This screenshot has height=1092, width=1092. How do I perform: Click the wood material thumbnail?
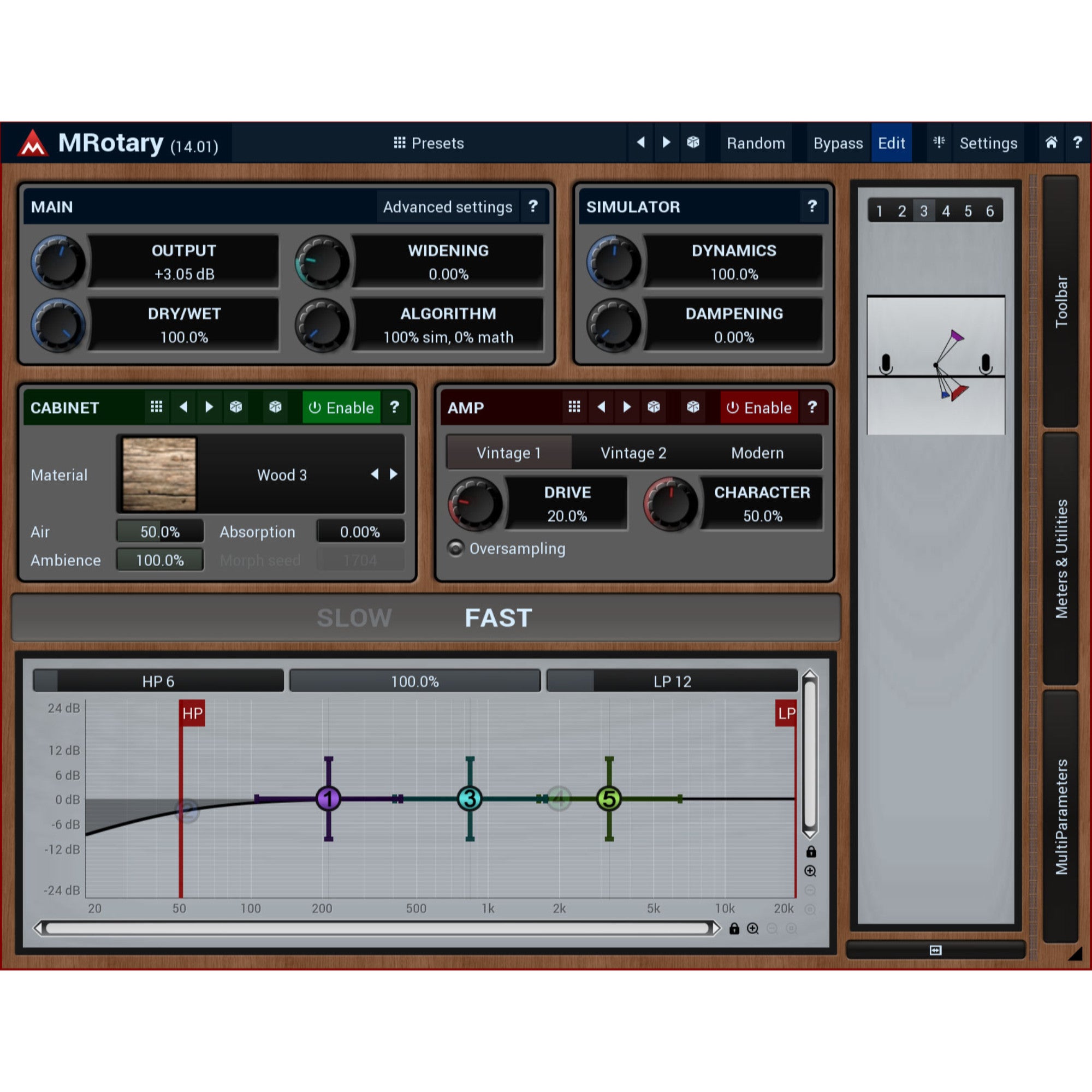tap(159, 473)
